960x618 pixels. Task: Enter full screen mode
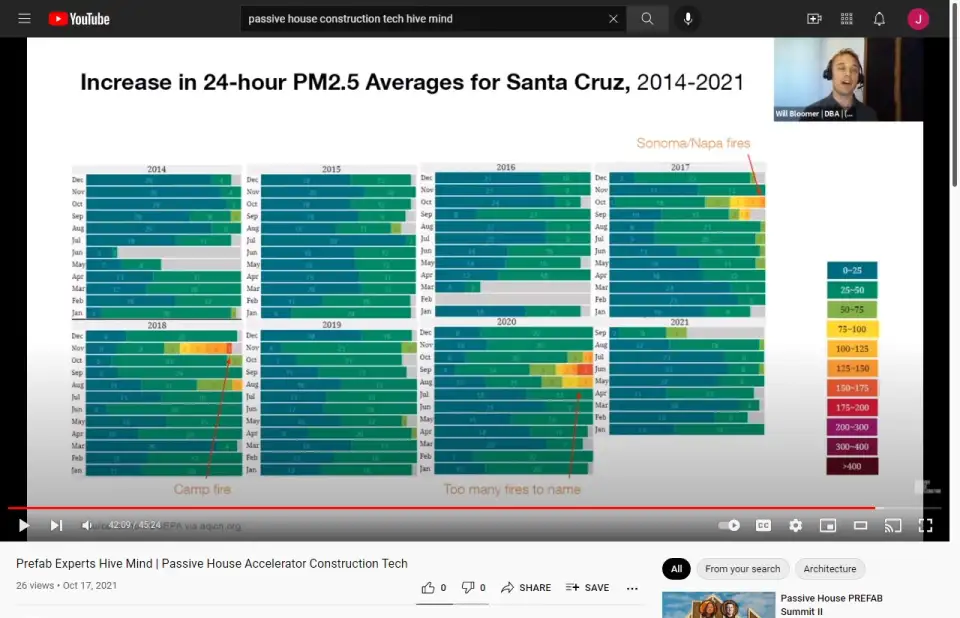point(925,525)
